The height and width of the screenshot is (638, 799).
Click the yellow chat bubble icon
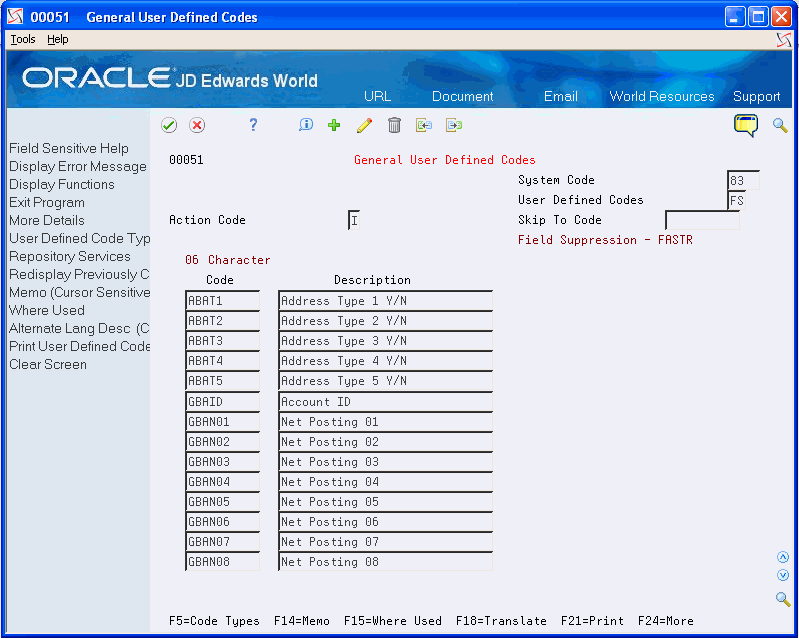(x=745, y=125)
